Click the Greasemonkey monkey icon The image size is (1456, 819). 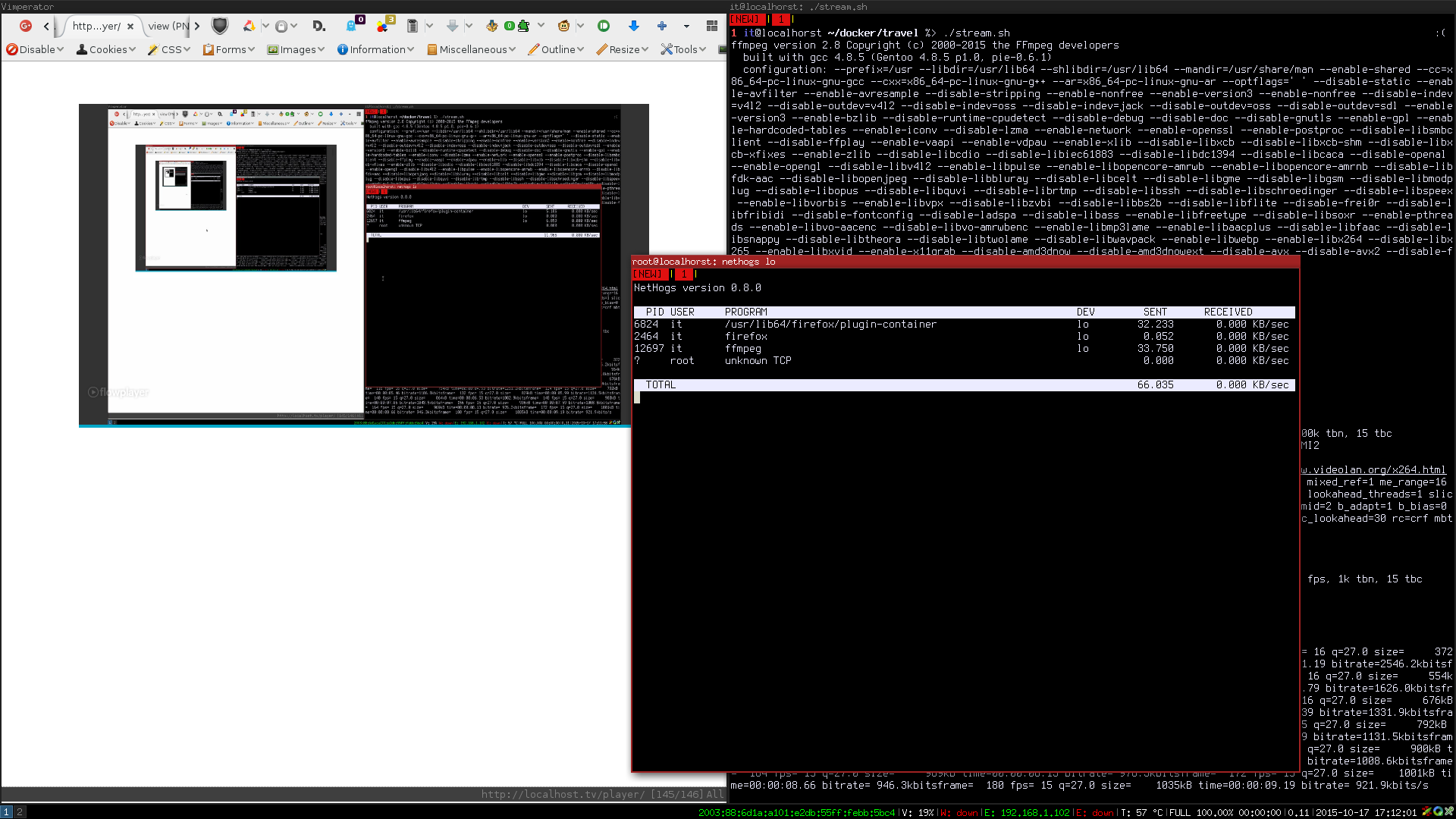(x=563, y=26)
